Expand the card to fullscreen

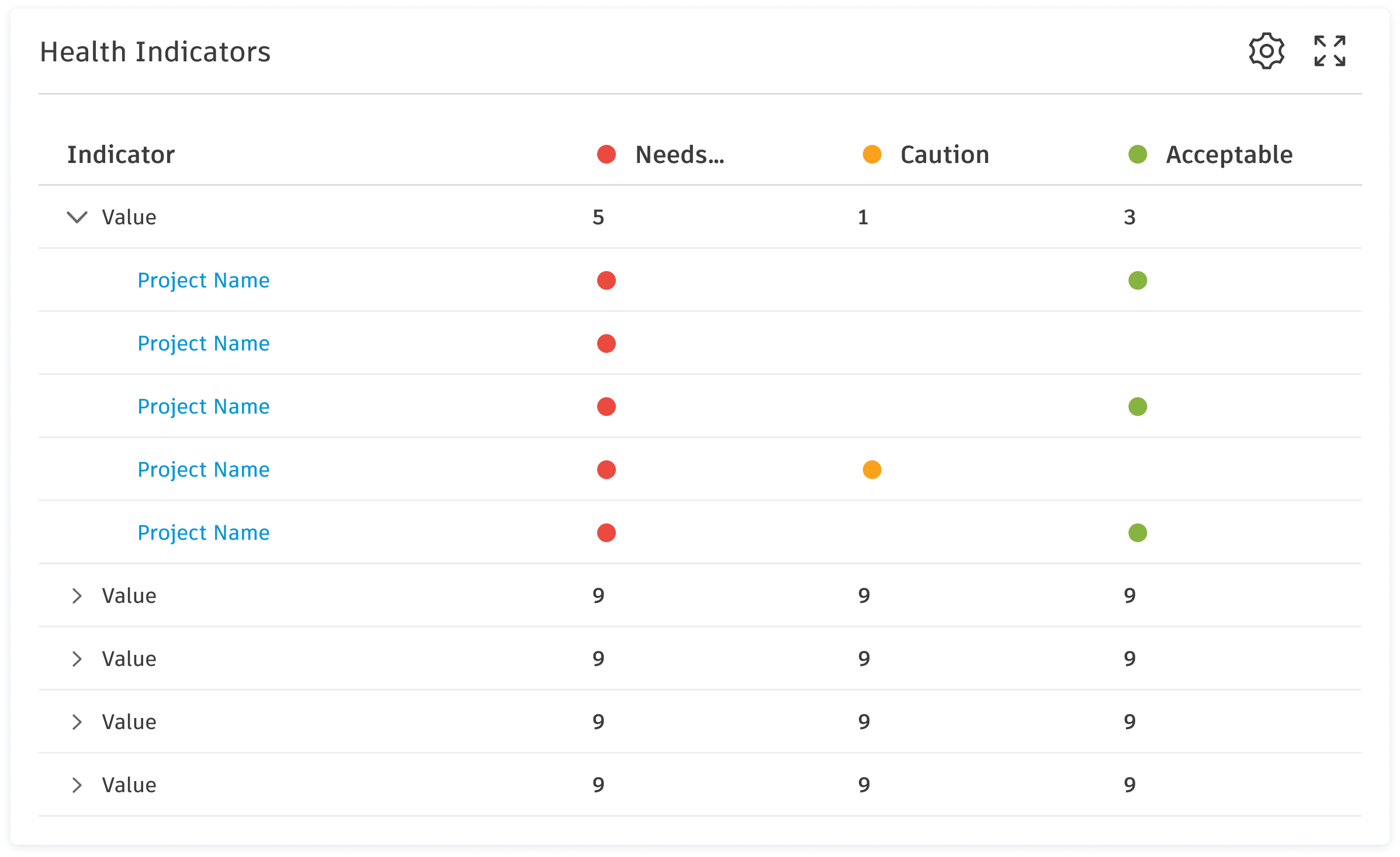click(x=1330, y=51)
